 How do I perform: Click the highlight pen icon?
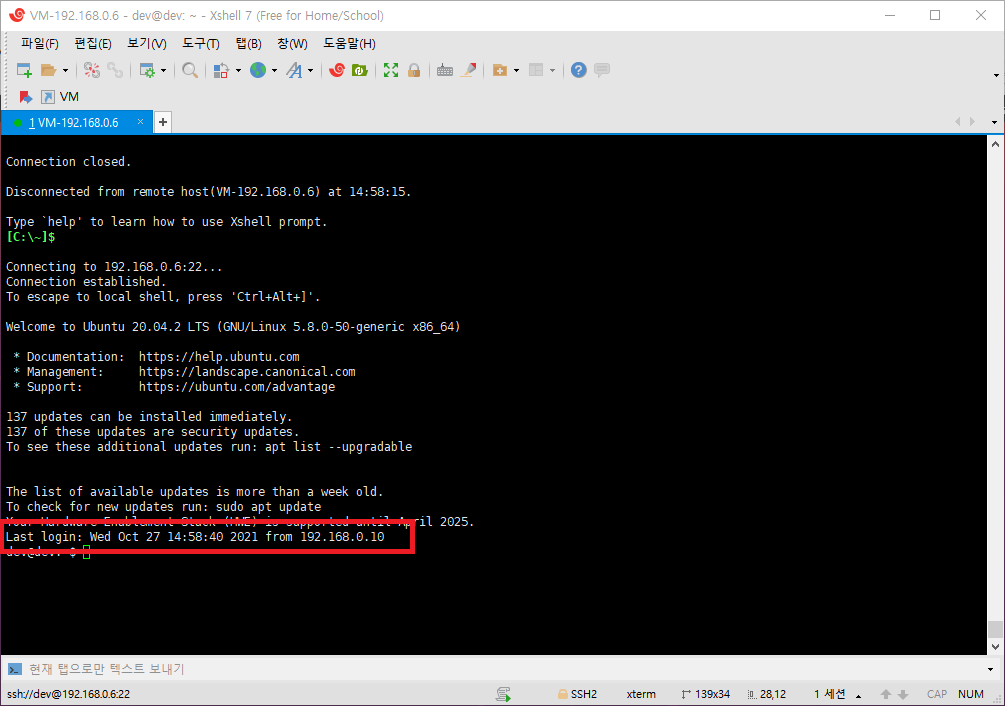tap(469, 70)
